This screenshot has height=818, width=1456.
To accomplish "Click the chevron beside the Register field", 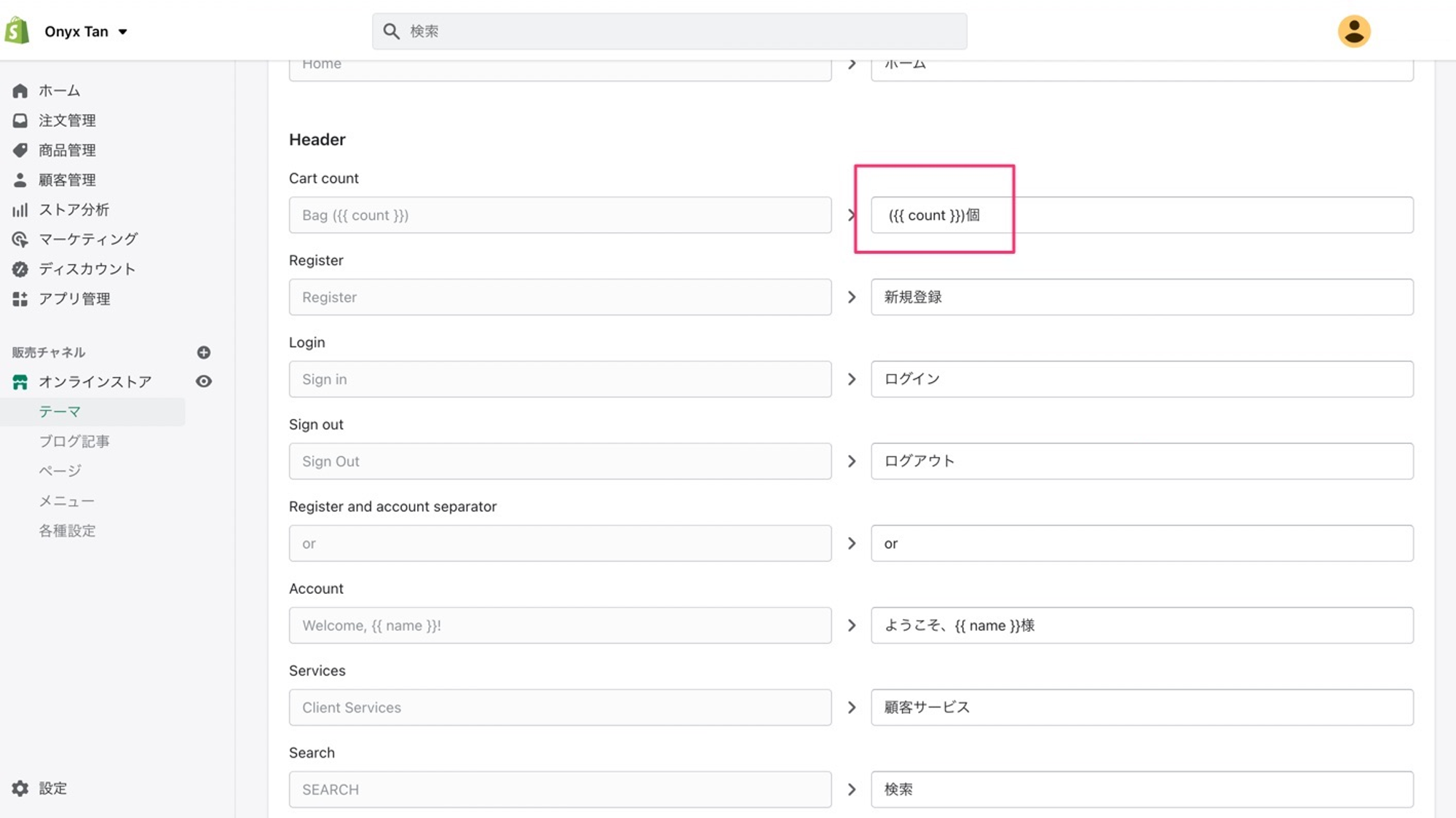I will coord(851,297).
